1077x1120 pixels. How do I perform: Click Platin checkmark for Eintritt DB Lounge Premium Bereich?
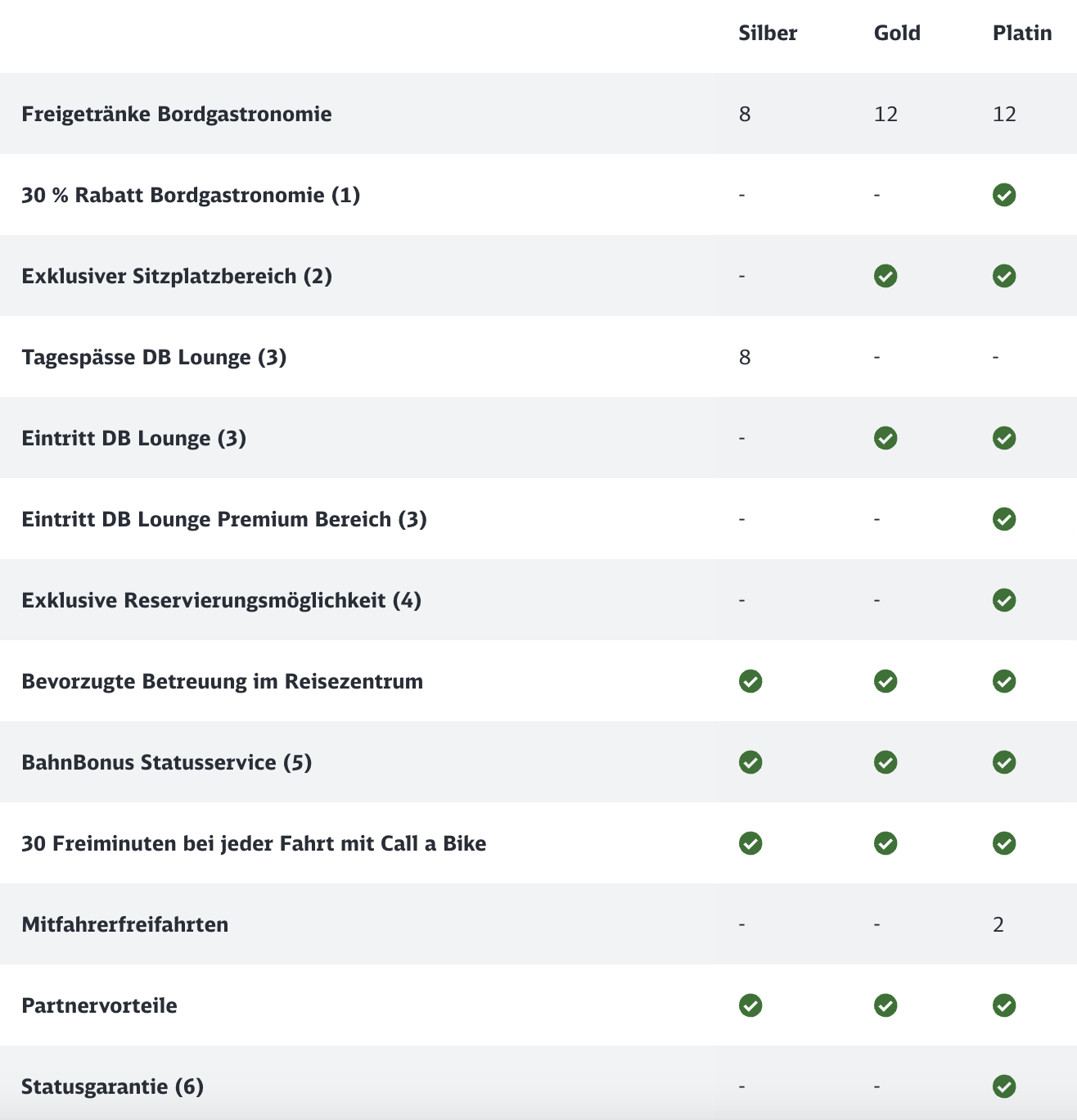click(x=1004, y=519)
